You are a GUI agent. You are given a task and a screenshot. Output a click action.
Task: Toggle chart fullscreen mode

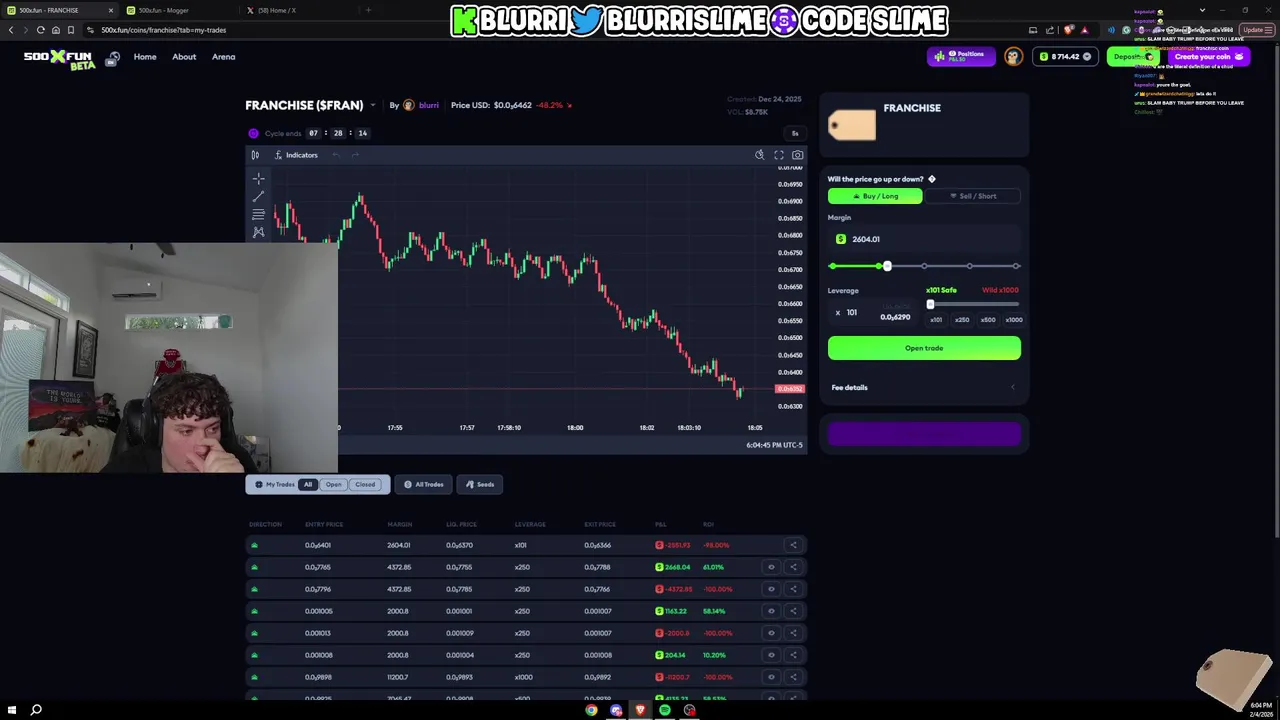pyautogui.click(x=779, y=155)
